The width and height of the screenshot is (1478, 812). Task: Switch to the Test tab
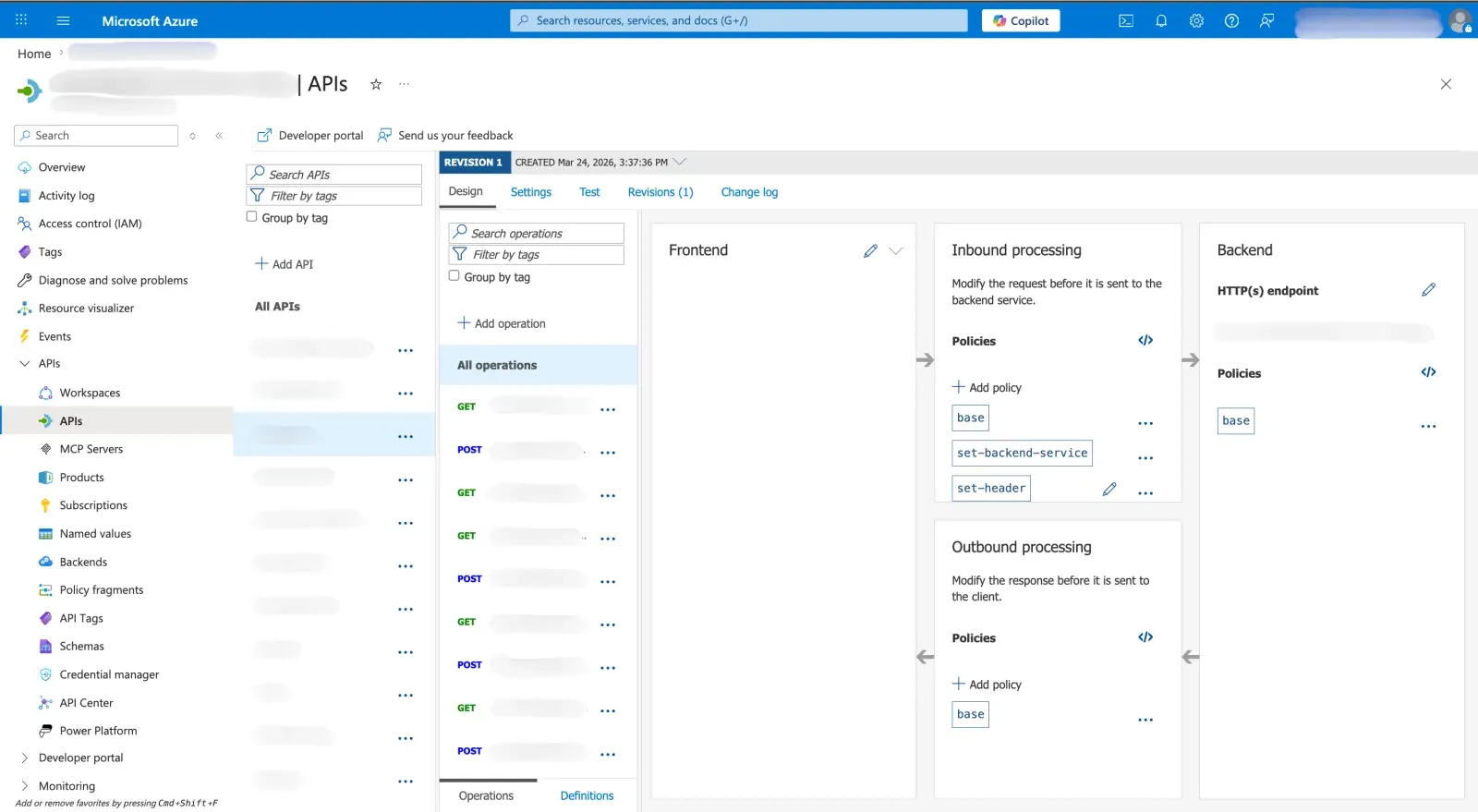(589, 192)
